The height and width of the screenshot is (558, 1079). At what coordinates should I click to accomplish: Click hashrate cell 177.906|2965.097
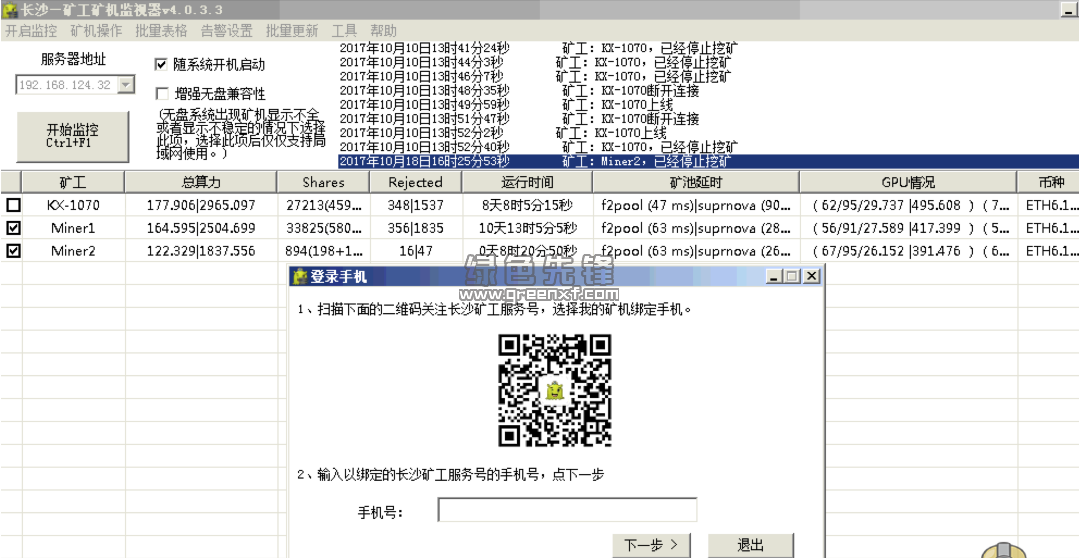(x=201, y=205)
